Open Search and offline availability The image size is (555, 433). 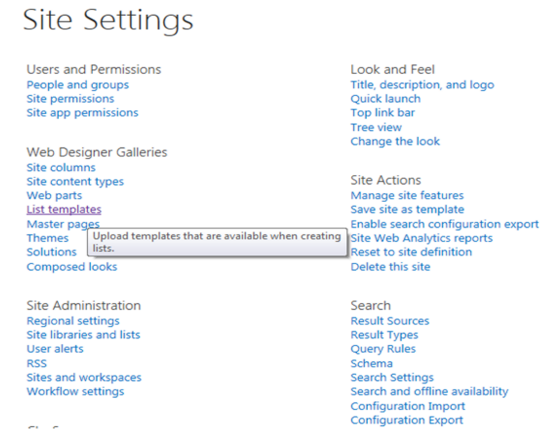click(429, 392)
